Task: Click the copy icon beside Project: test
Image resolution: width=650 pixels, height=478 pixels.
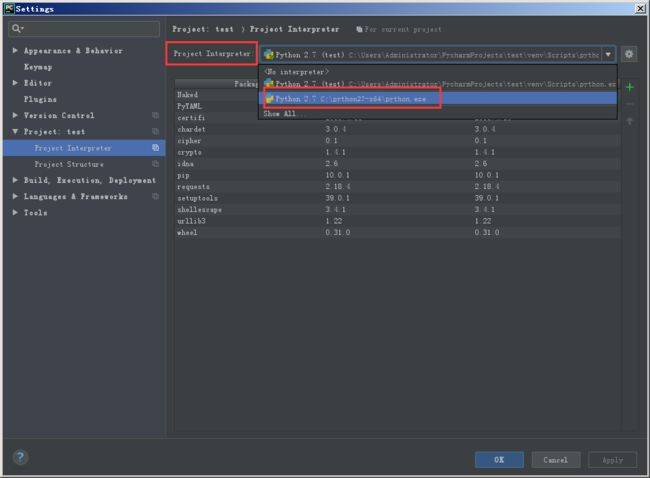Action: [x=155, y=131]
